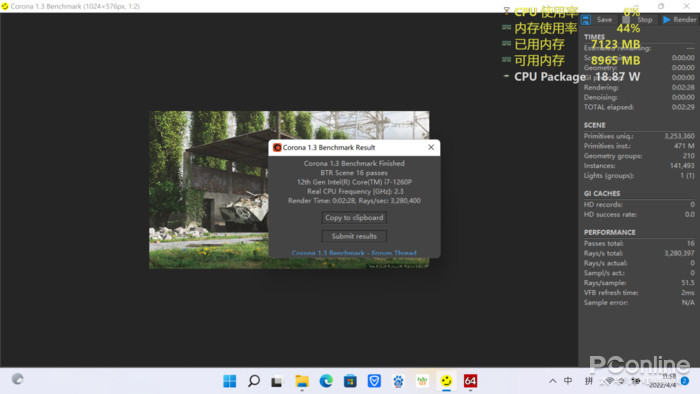Open Microsoft Store from the taskbar
Image resolution: width=700 pixels, height=394 pixels.
[x=350, y=381]
